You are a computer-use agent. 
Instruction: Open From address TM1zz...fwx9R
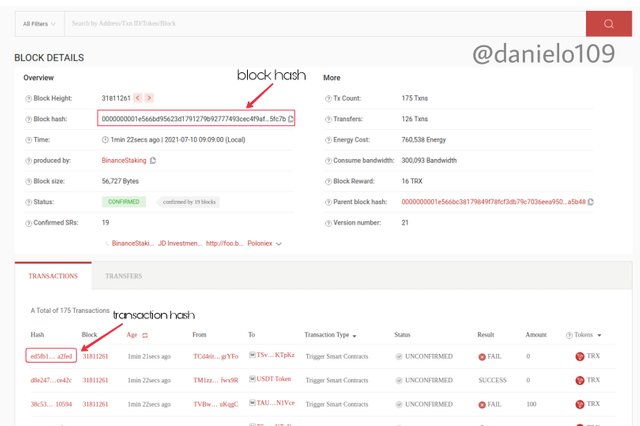216,380
